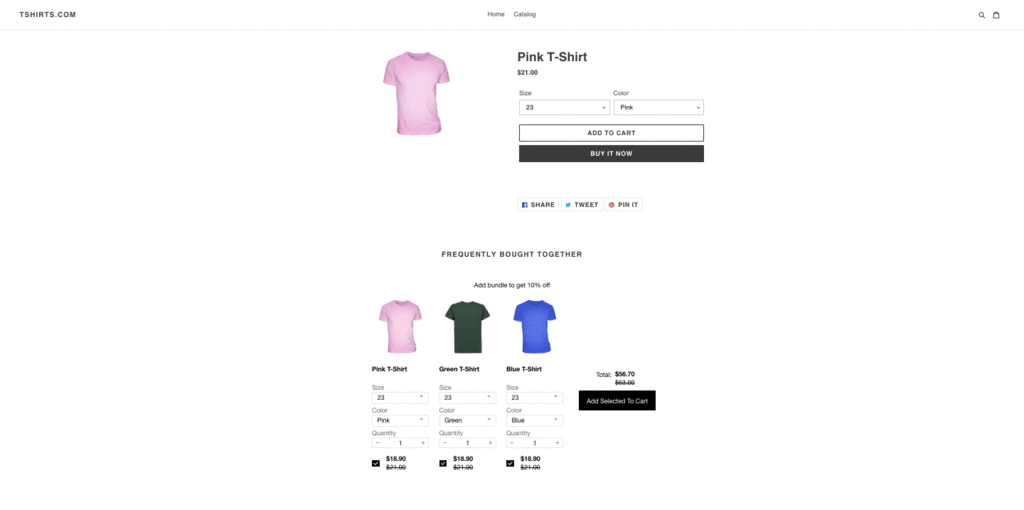
Task: Uncheck the Blue T-Shirt bundle checkbox
Action: tap(510, 463)
